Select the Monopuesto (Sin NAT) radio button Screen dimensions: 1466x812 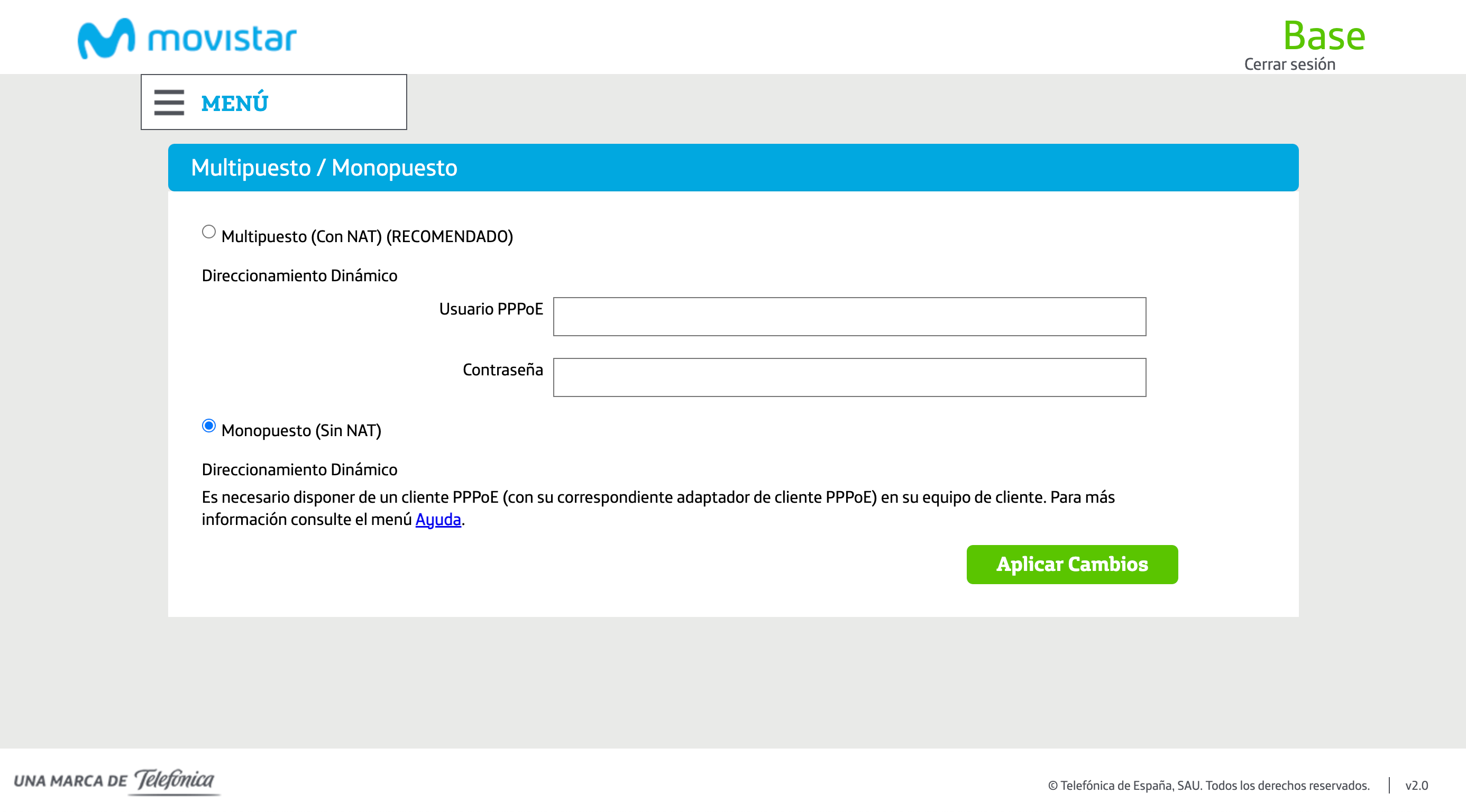[x=209, y=426]
